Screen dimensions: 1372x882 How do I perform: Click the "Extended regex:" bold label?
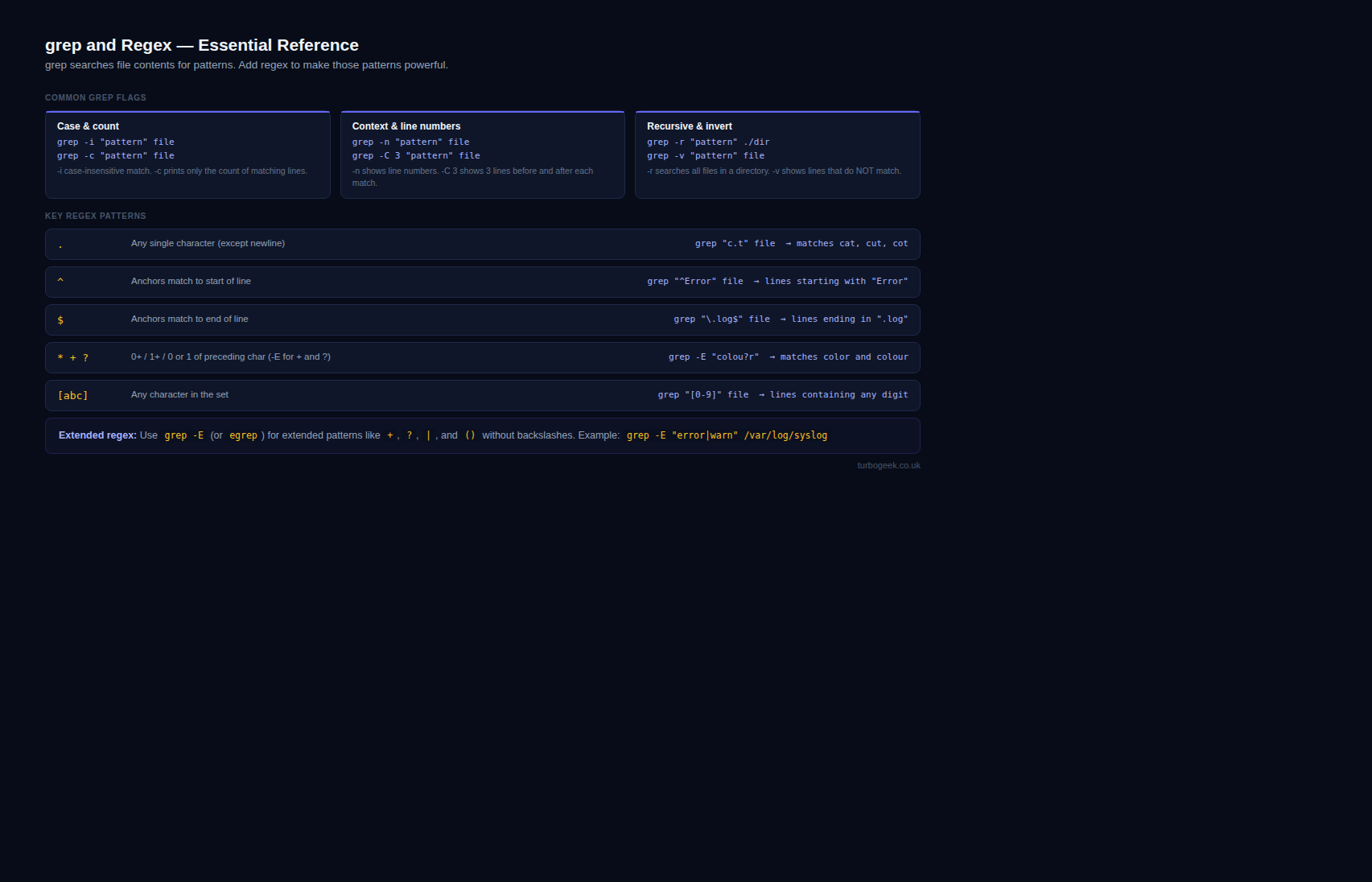click(x=97, y=435)
